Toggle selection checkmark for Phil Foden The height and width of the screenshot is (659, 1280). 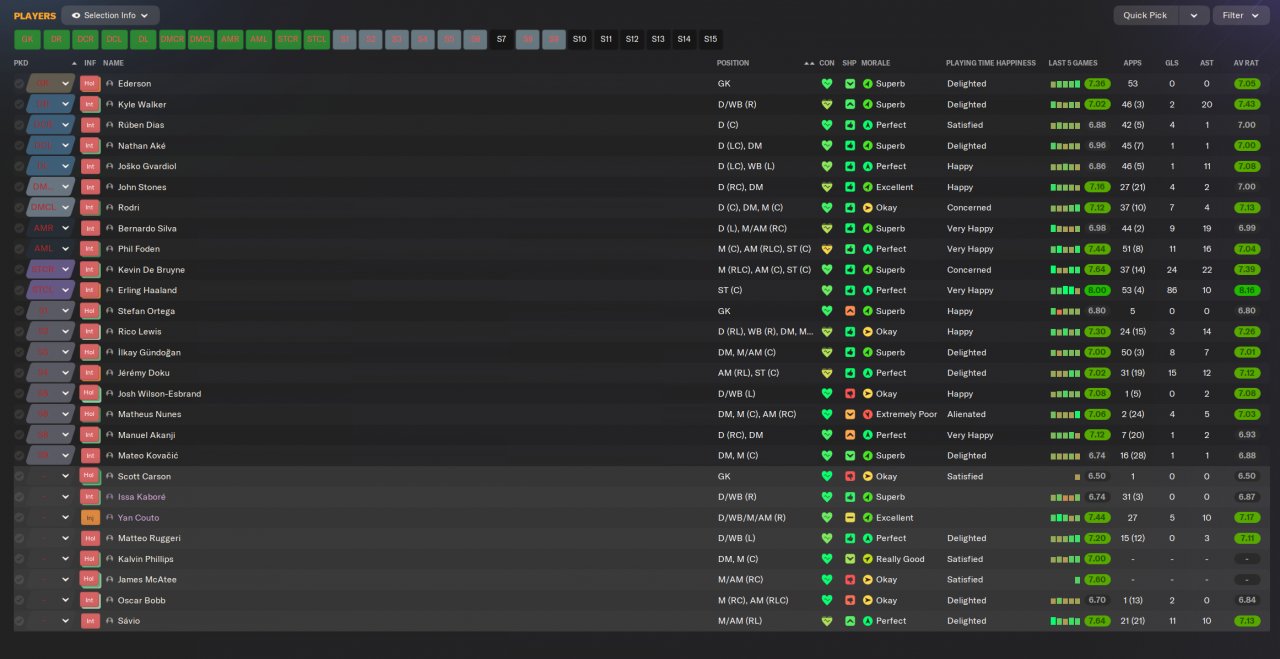[19, 249]
